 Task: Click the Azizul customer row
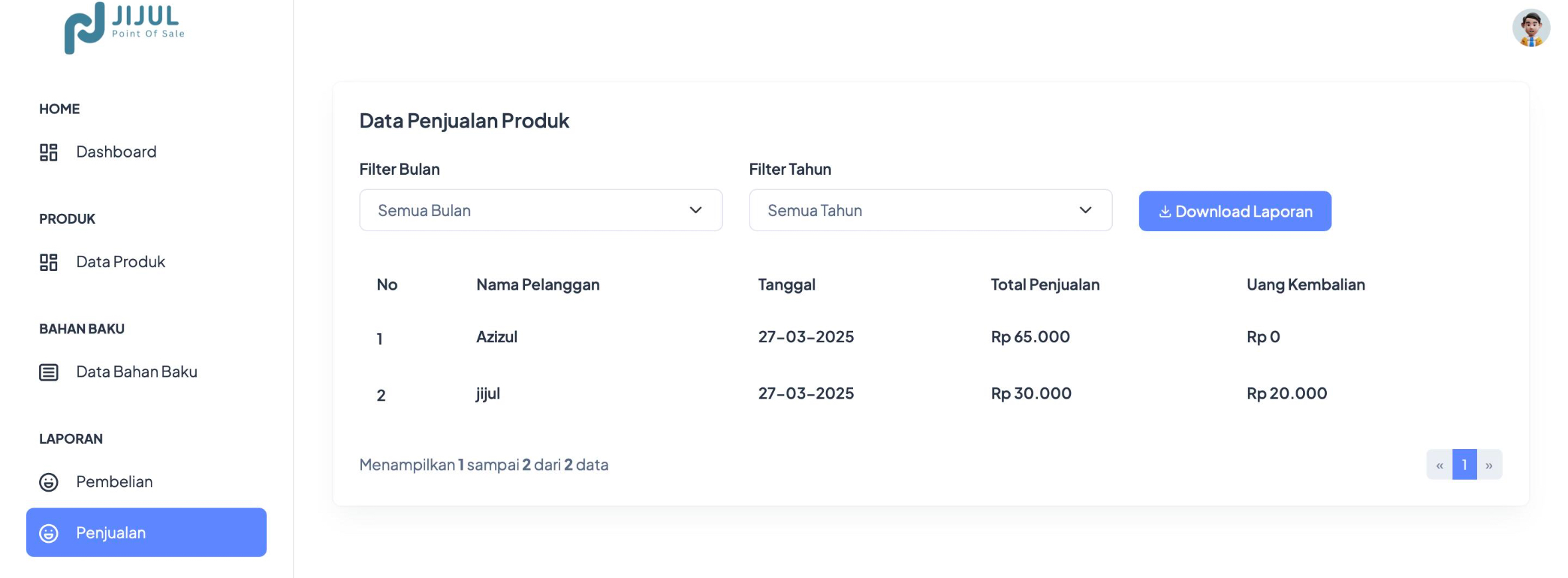[497, 337]
